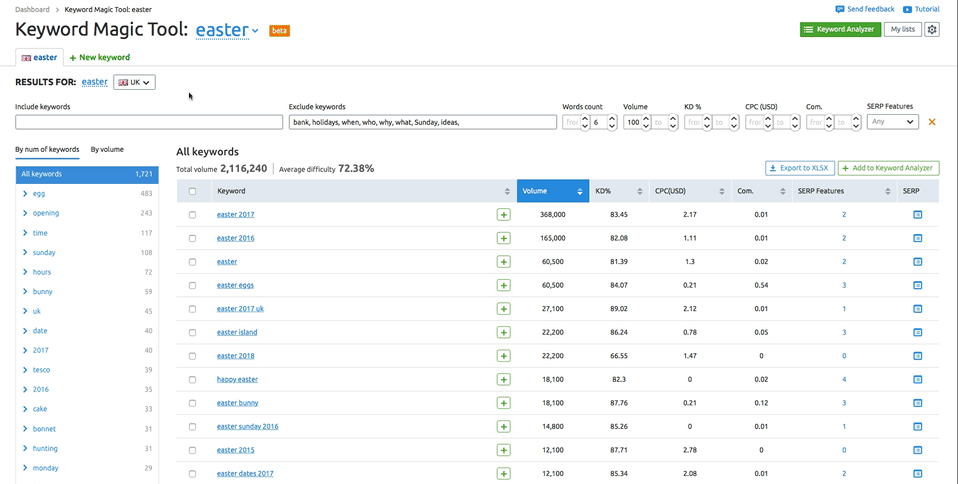This screenshot has width=958, height=484.
Task: Add 'easter 2017 uk' via plus icon
Action: coord(503,309)
